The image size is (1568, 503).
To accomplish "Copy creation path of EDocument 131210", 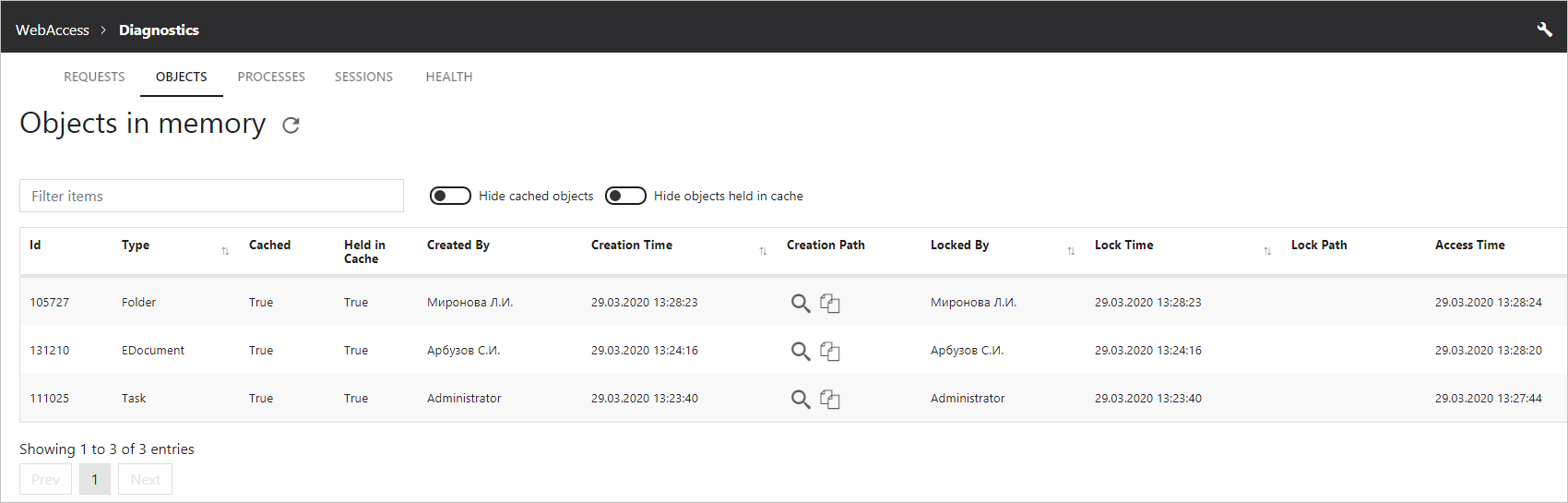I will (830, 351).
